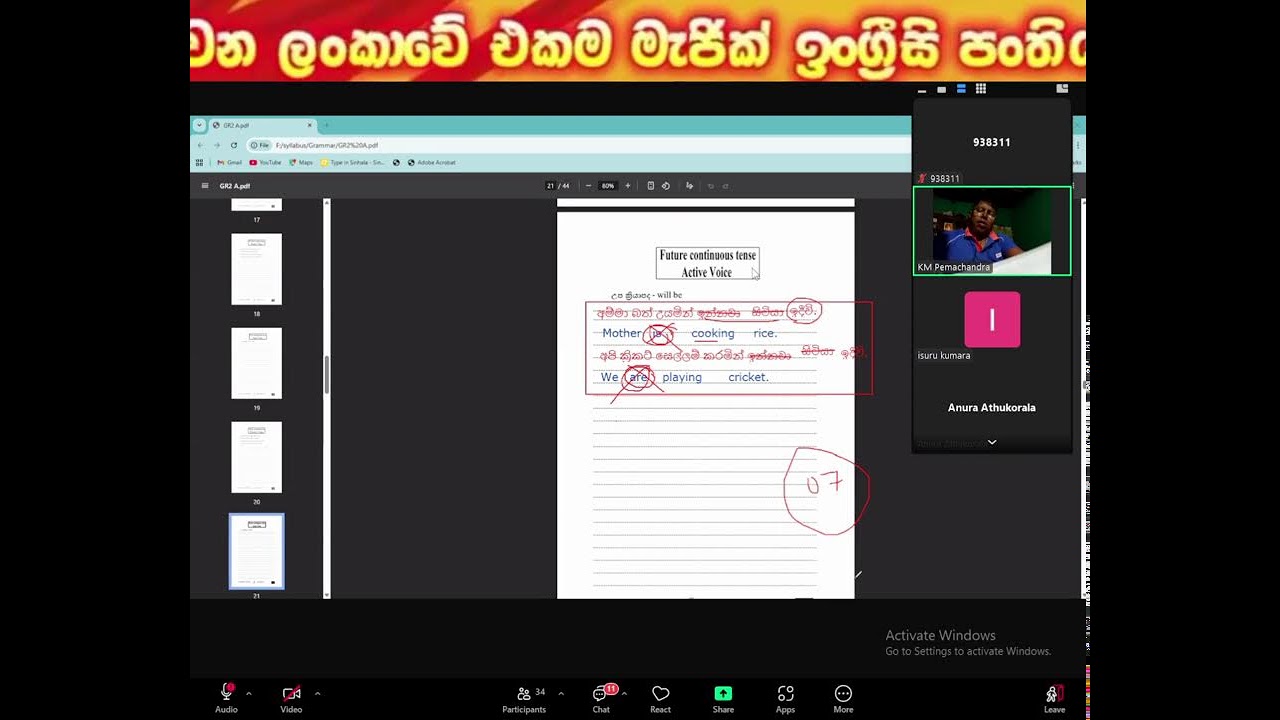Open page 21 thumbnail
The width and height of the screenshot is (1280, 720).
click(257, 551)
